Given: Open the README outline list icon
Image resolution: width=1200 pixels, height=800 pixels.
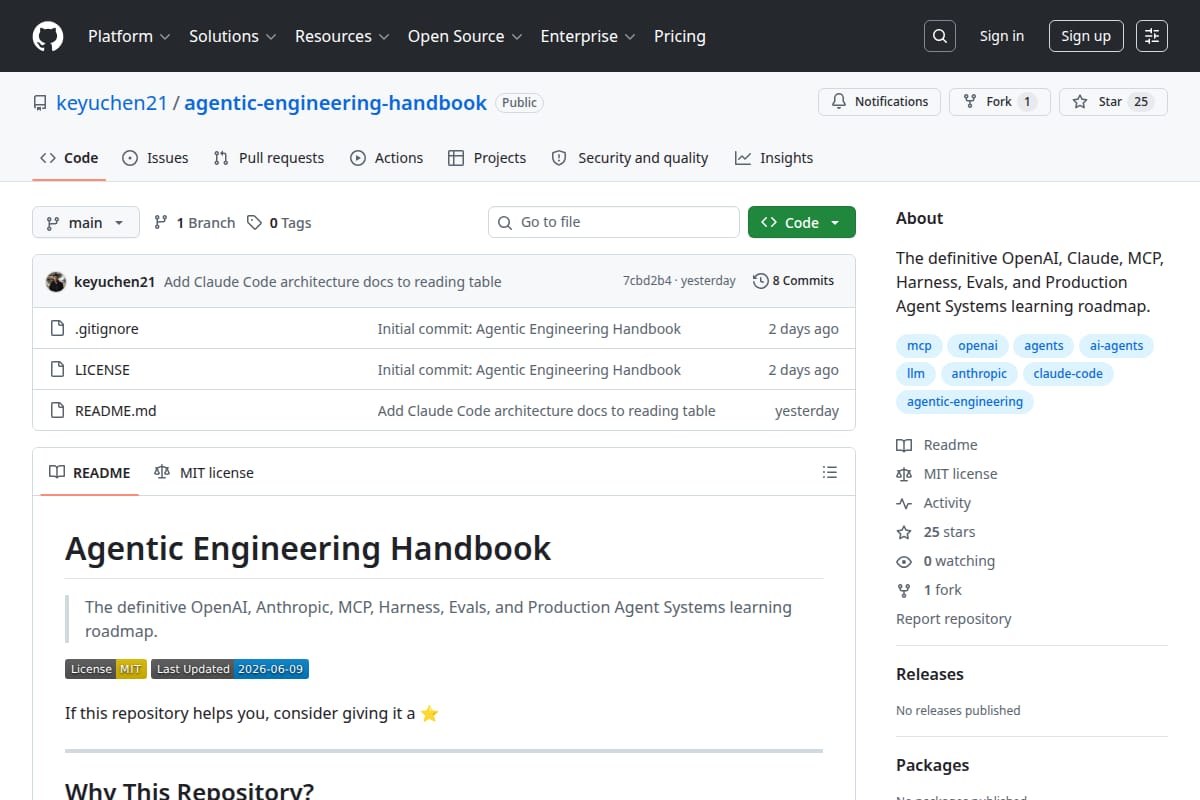Looking at the screenshot, I should click(829, 472).
